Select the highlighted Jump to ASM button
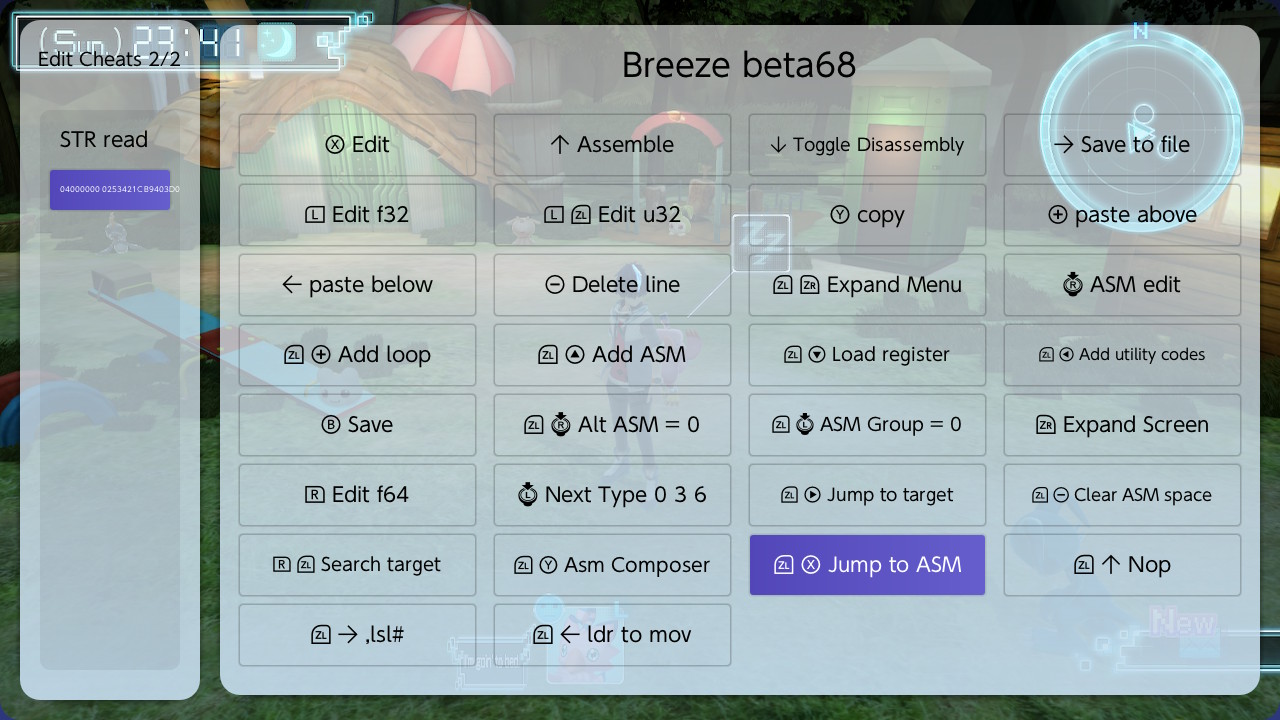Viewport: 1280px width, 720px height. pos(867,565)
